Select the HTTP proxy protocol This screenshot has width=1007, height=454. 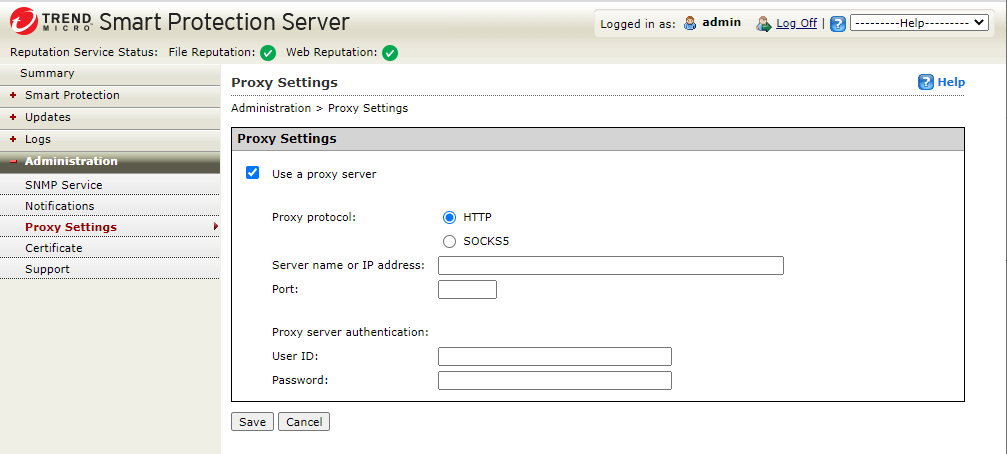pos(449,217)
